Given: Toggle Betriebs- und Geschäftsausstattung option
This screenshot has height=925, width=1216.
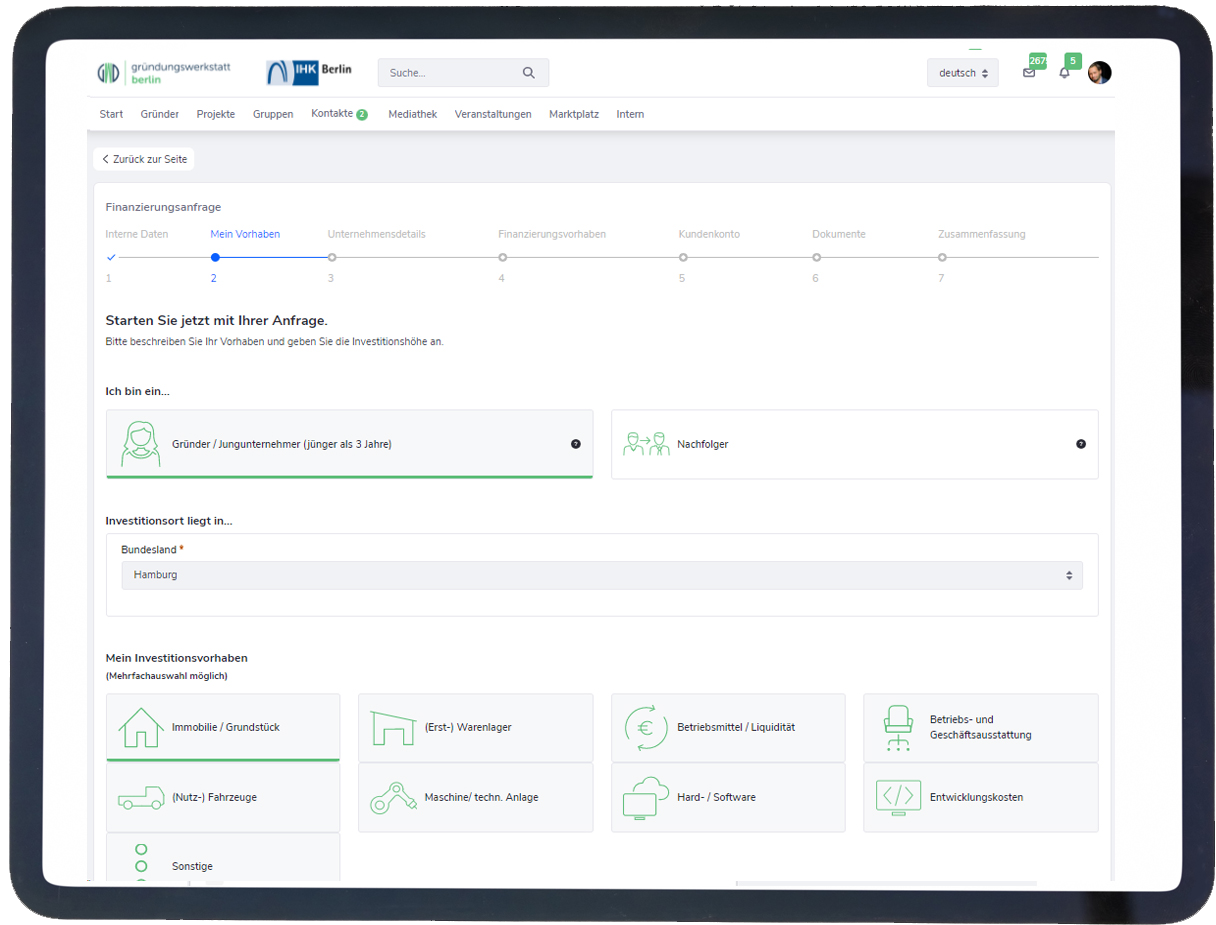Looking at the screenshot, I should click(981, 728).
